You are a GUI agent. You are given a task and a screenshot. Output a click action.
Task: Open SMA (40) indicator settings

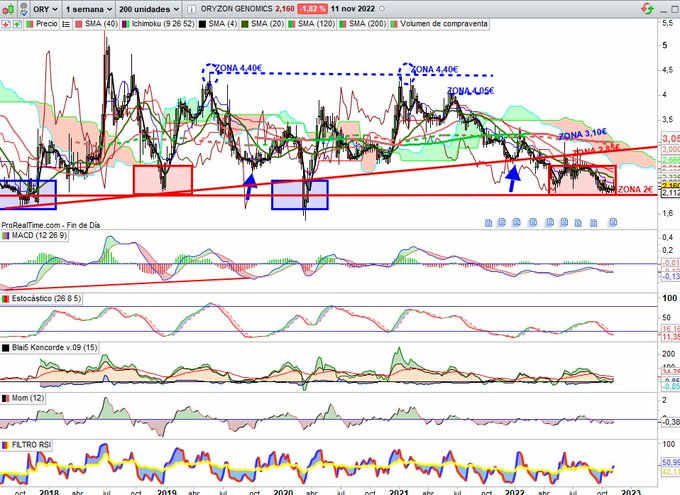[x=101, y=24]
